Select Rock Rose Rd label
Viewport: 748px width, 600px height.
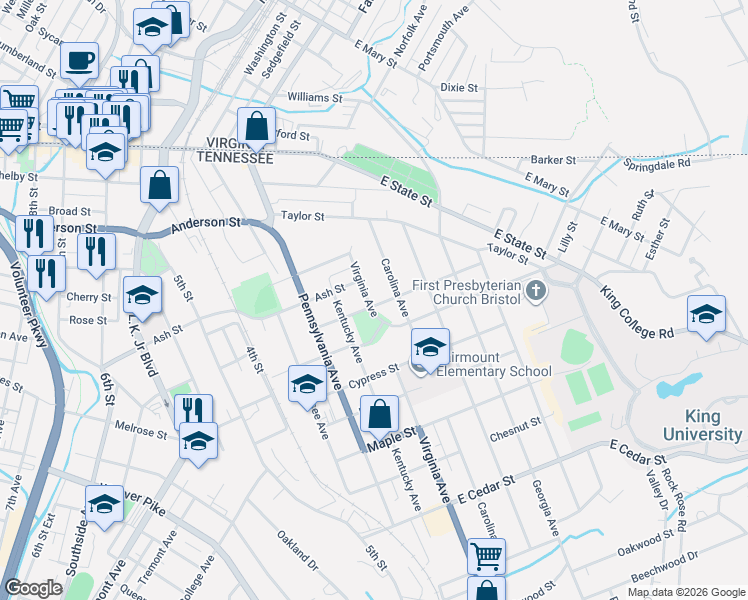tap(674, 500)
